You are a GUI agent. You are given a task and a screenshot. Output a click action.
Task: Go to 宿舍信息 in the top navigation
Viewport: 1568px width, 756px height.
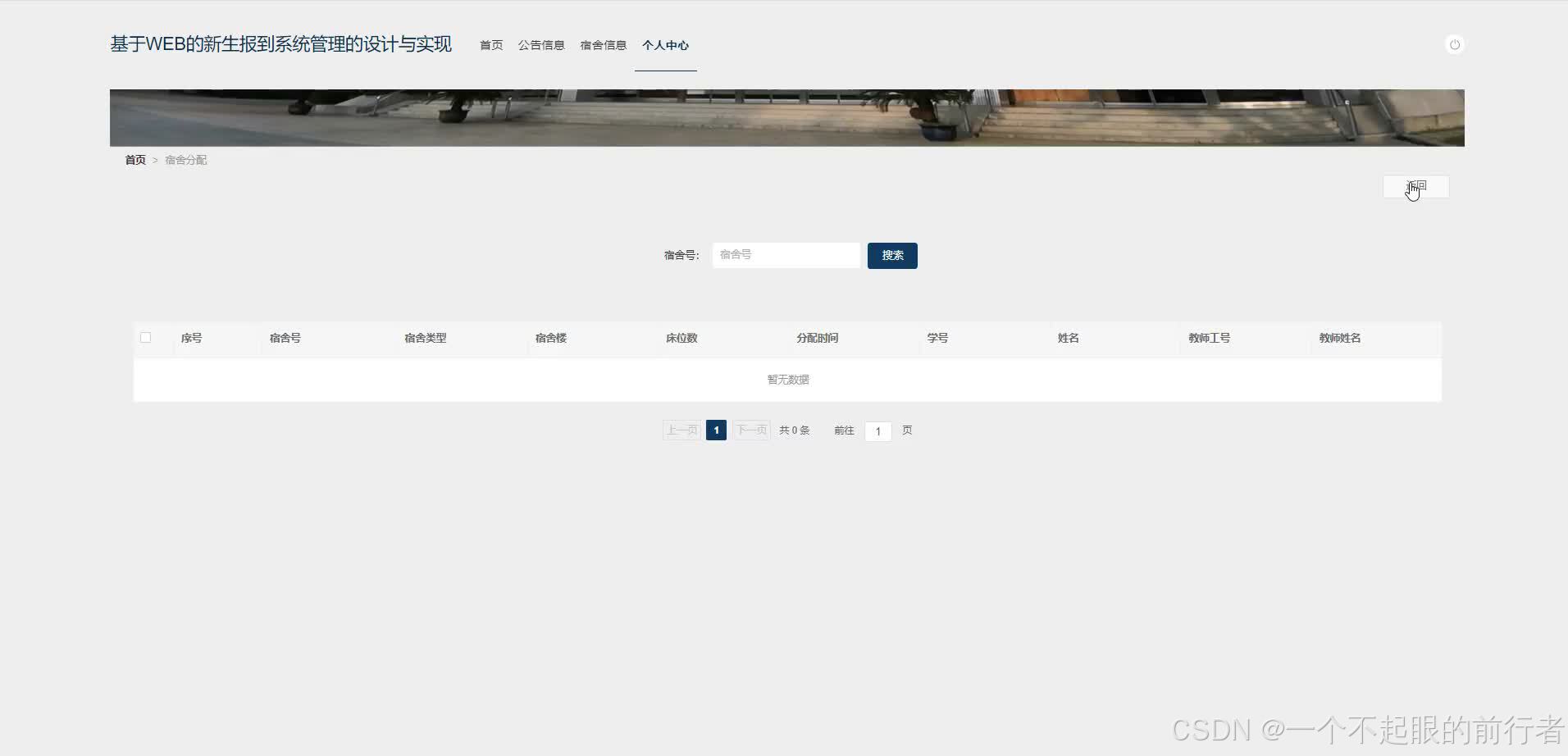603,45
